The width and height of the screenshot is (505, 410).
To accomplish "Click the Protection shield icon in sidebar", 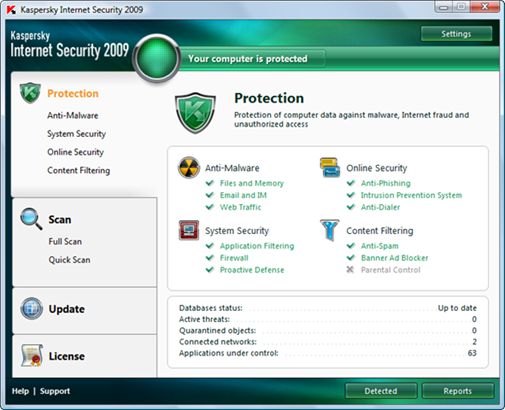I will coord(30,93).
